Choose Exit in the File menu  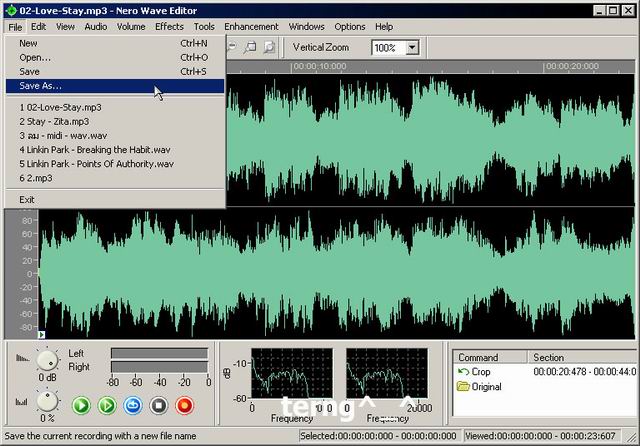[x=115, y=200]
